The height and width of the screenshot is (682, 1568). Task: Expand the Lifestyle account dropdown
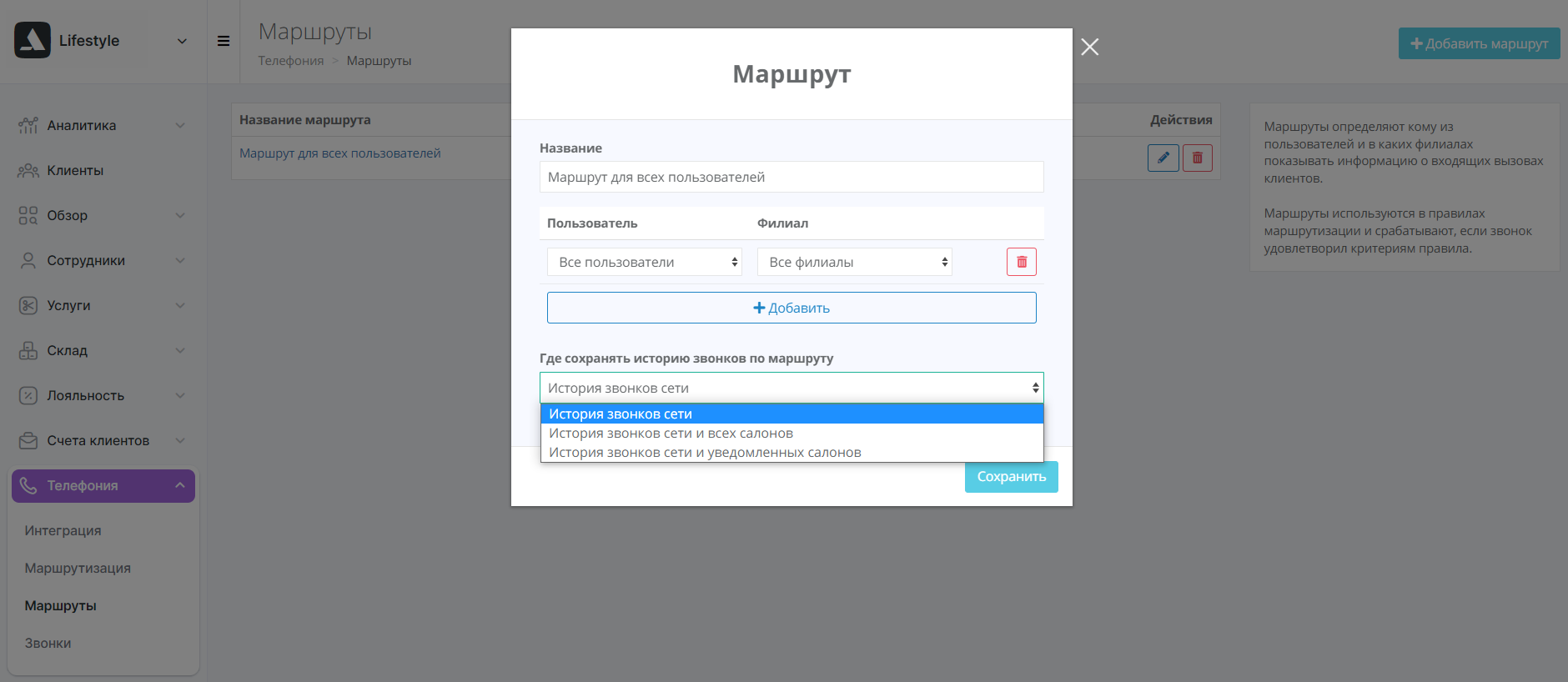(182, 41)
